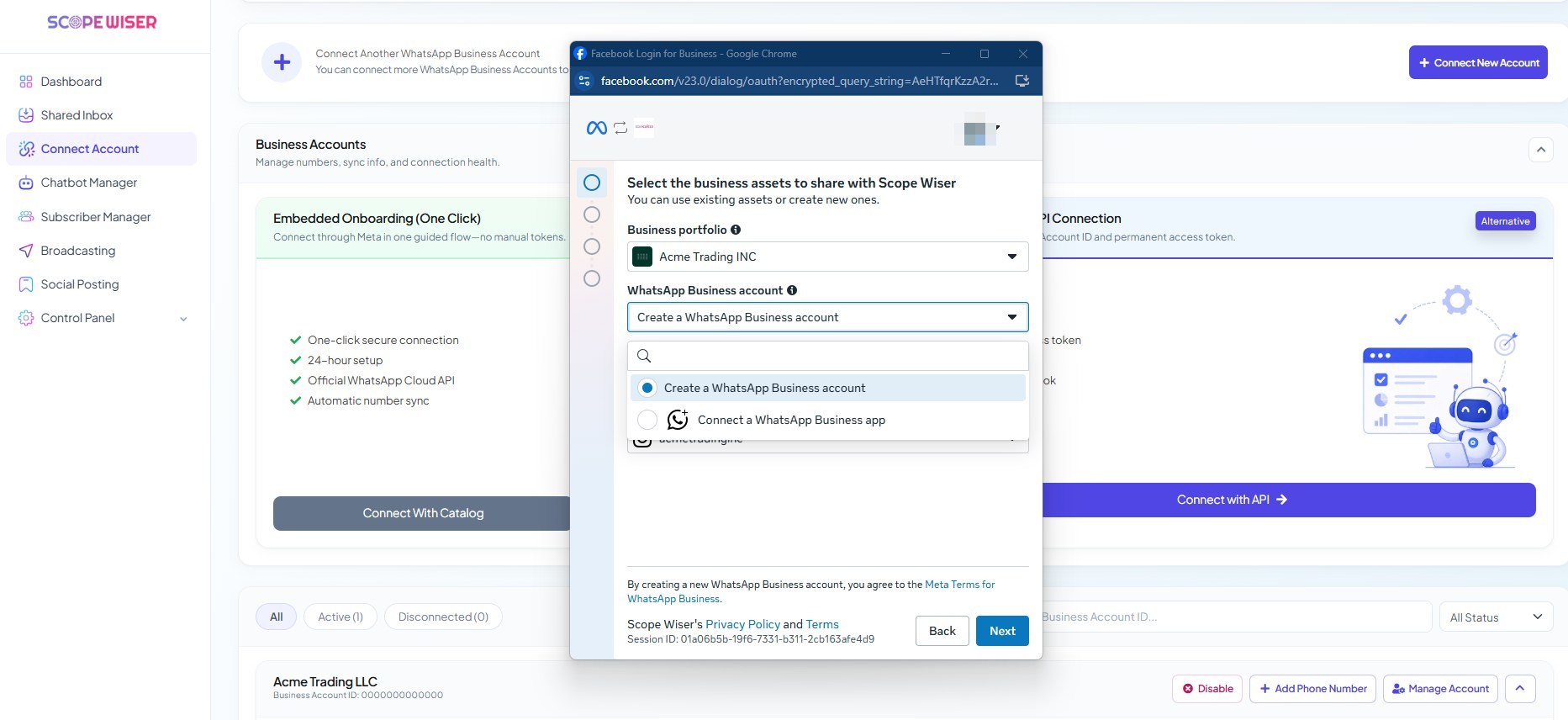Go to Shared Inbox
The image size is (1568, 720).
pyautogui.click(x=77, y=115)
